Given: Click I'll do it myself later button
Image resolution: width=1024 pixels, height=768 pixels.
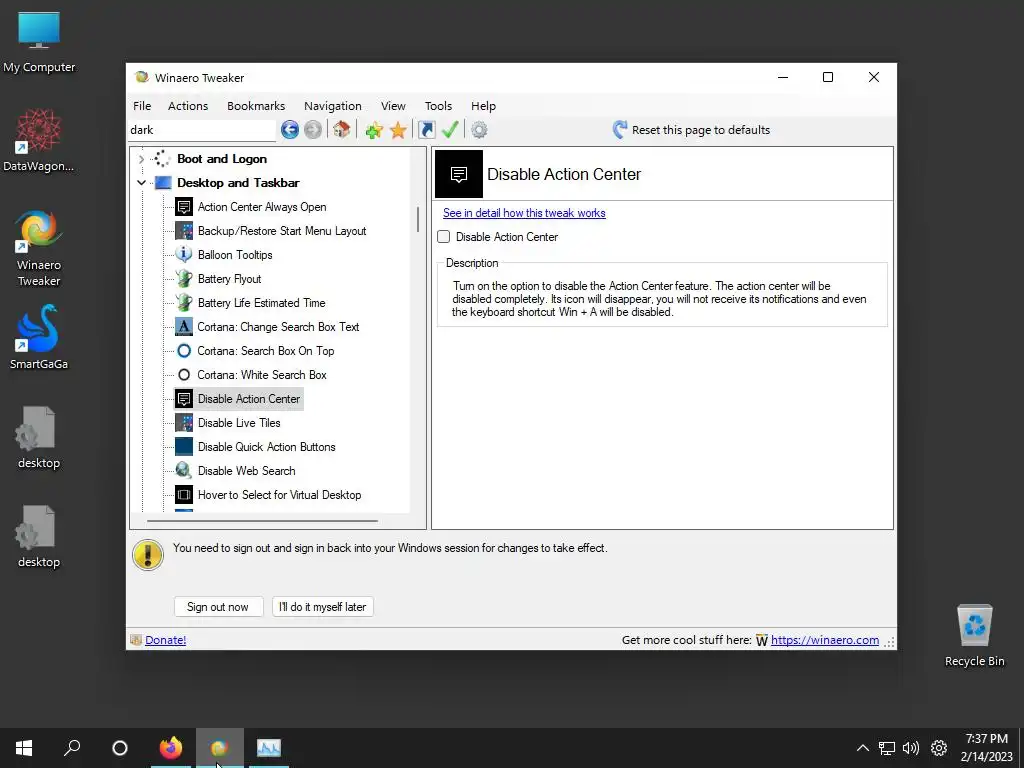Looking at the screenshot, I should (x=323, y=607).
